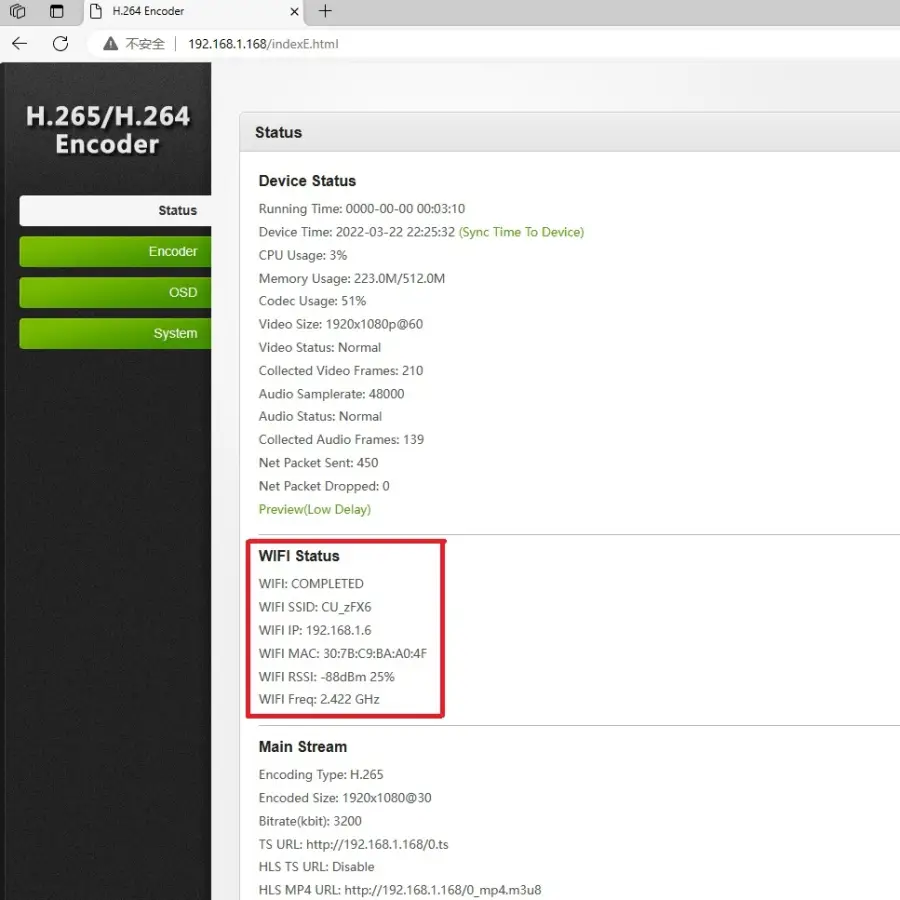Click Sync Time To Device link
Screen dimensions: 900x900
(x=521, y=232)
